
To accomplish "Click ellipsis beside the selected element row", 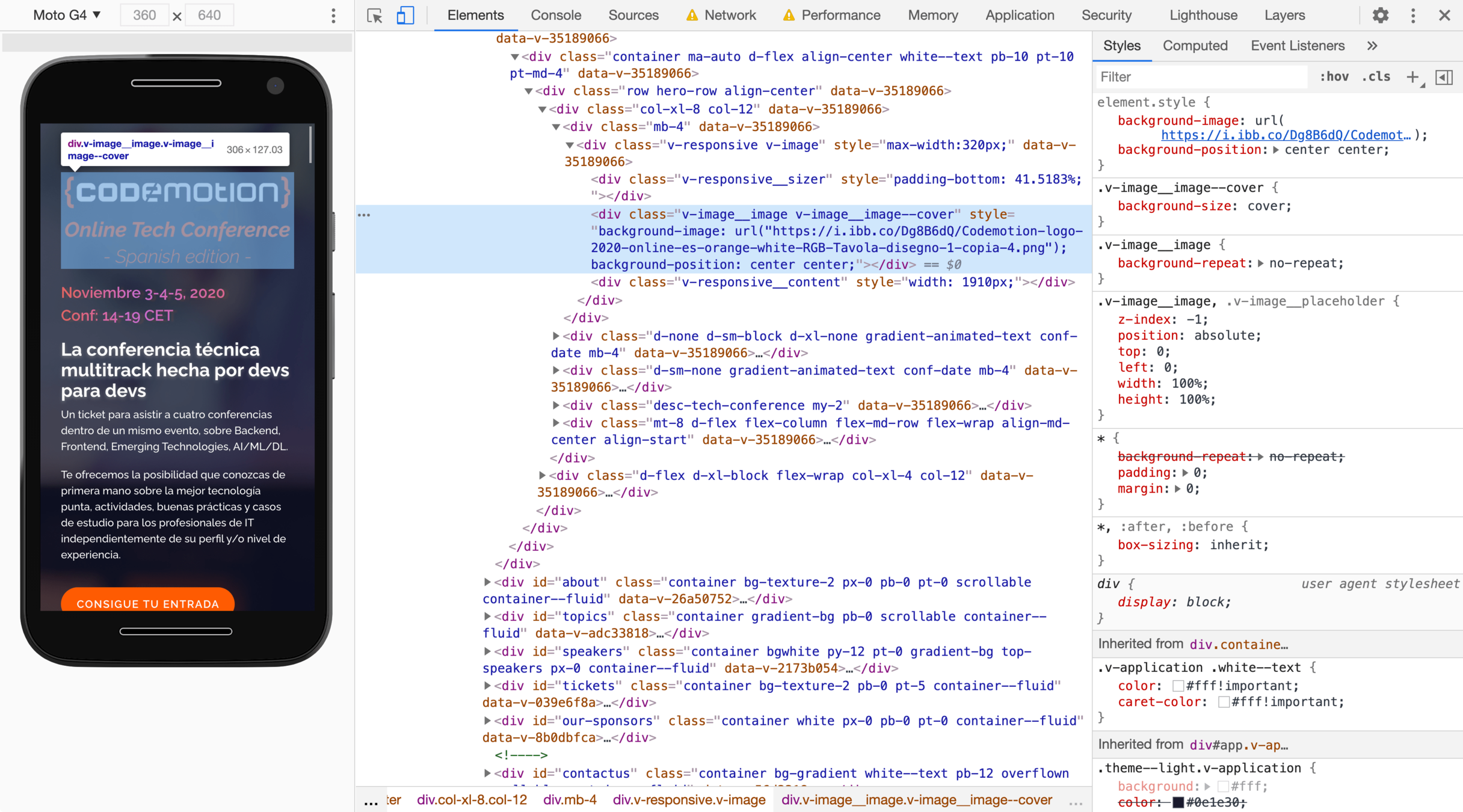I will coord(365,215).
